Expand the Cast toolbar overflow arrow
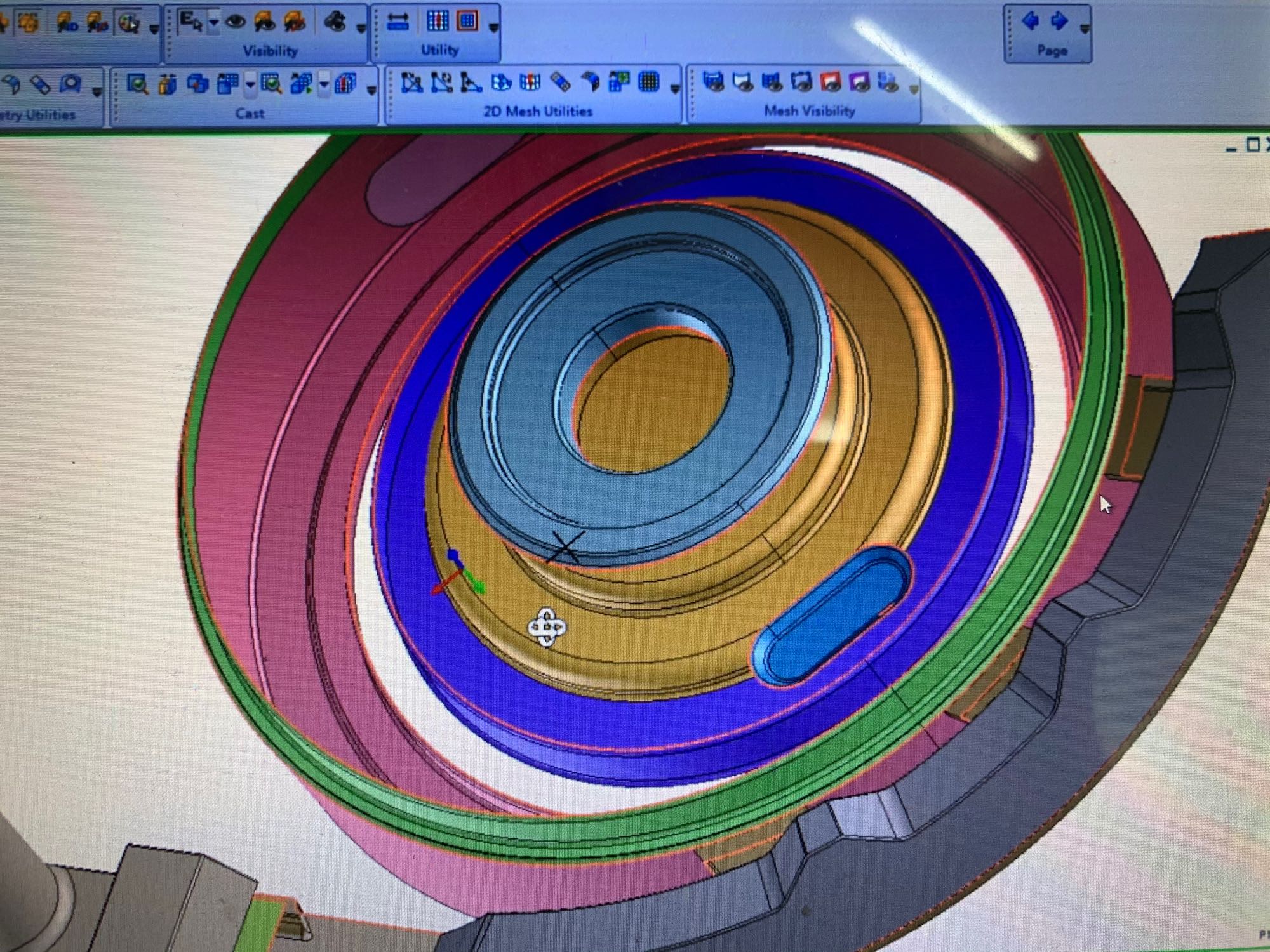This screenshot has height=952, width=1270. (372, 90)
